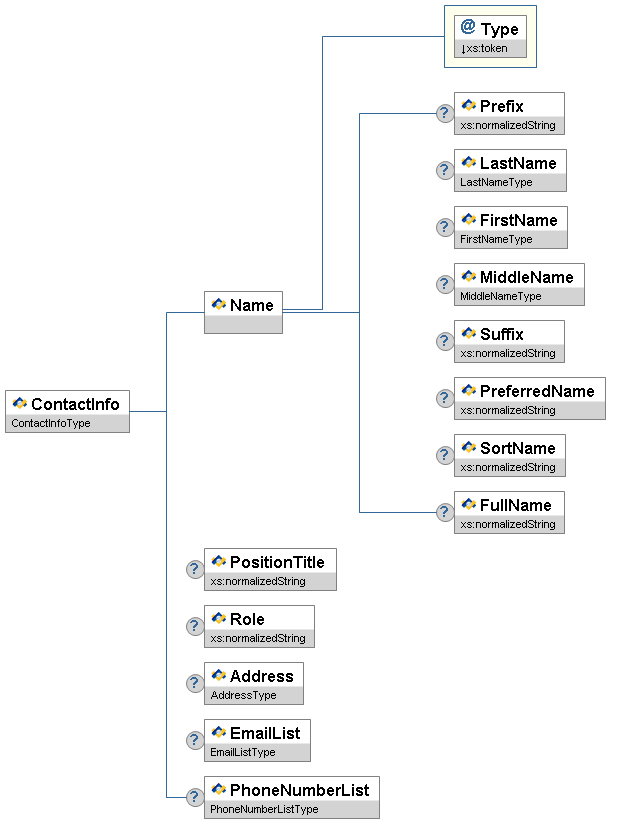Click the Suffix element label
Viewport: 628px width, 823px height.
tap(501, 334)
